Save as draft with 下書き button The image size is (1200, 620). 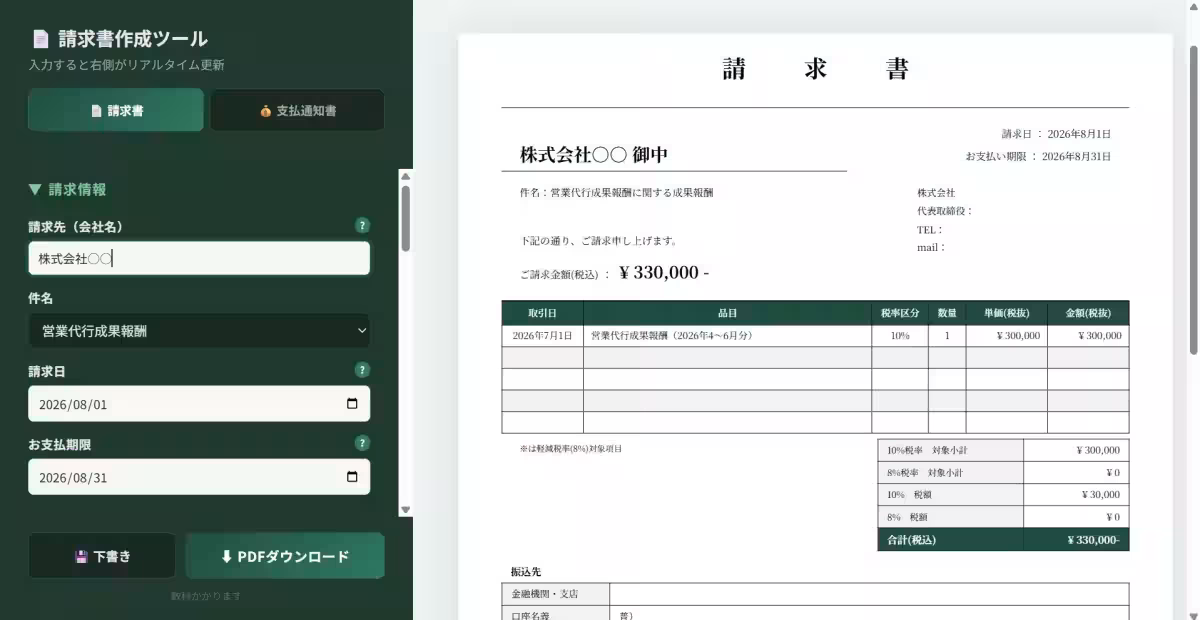coord(102,556)
